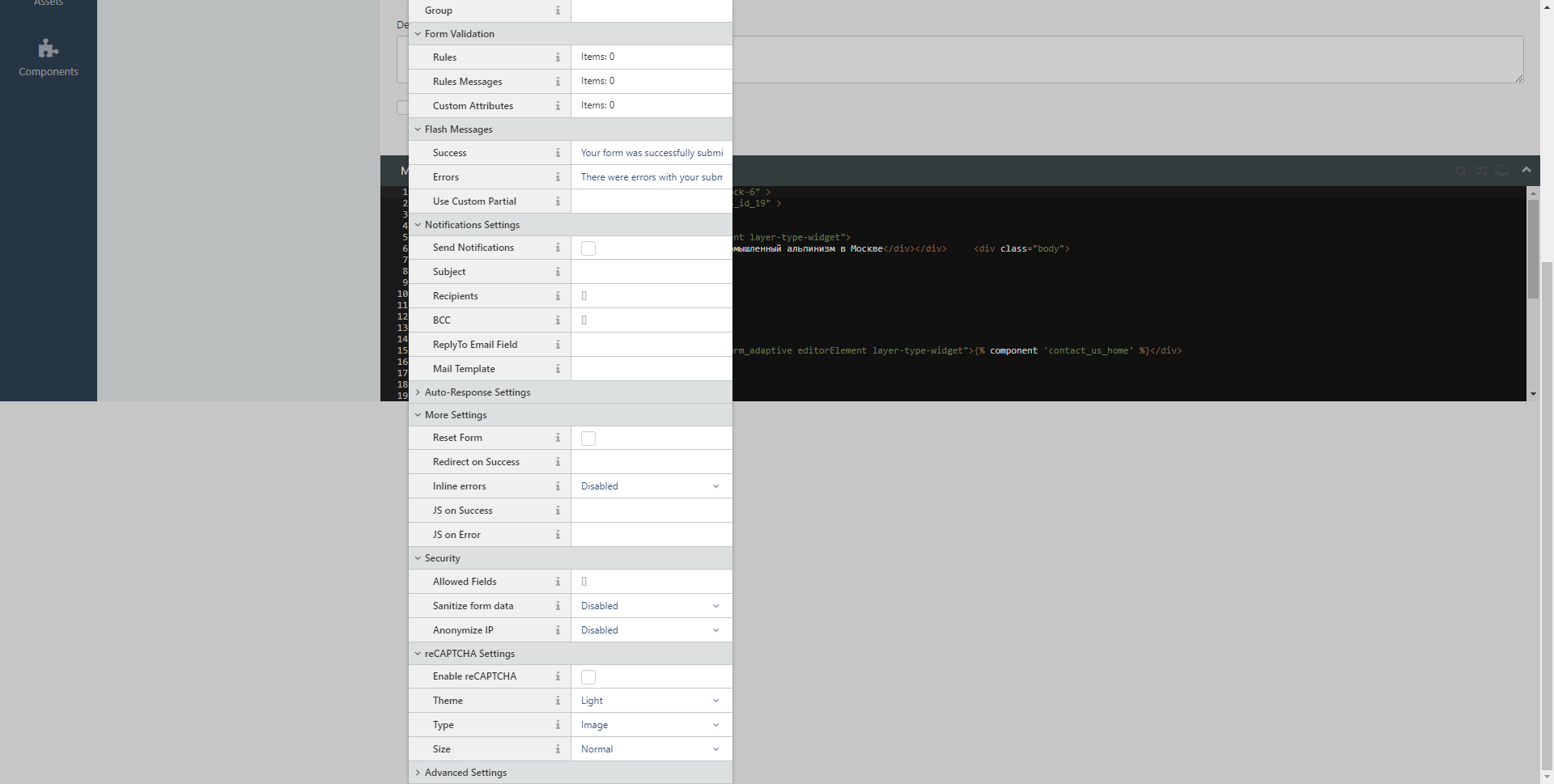
Task: Click the info icon next to Allowed Fields
Action: pos(558,582)
